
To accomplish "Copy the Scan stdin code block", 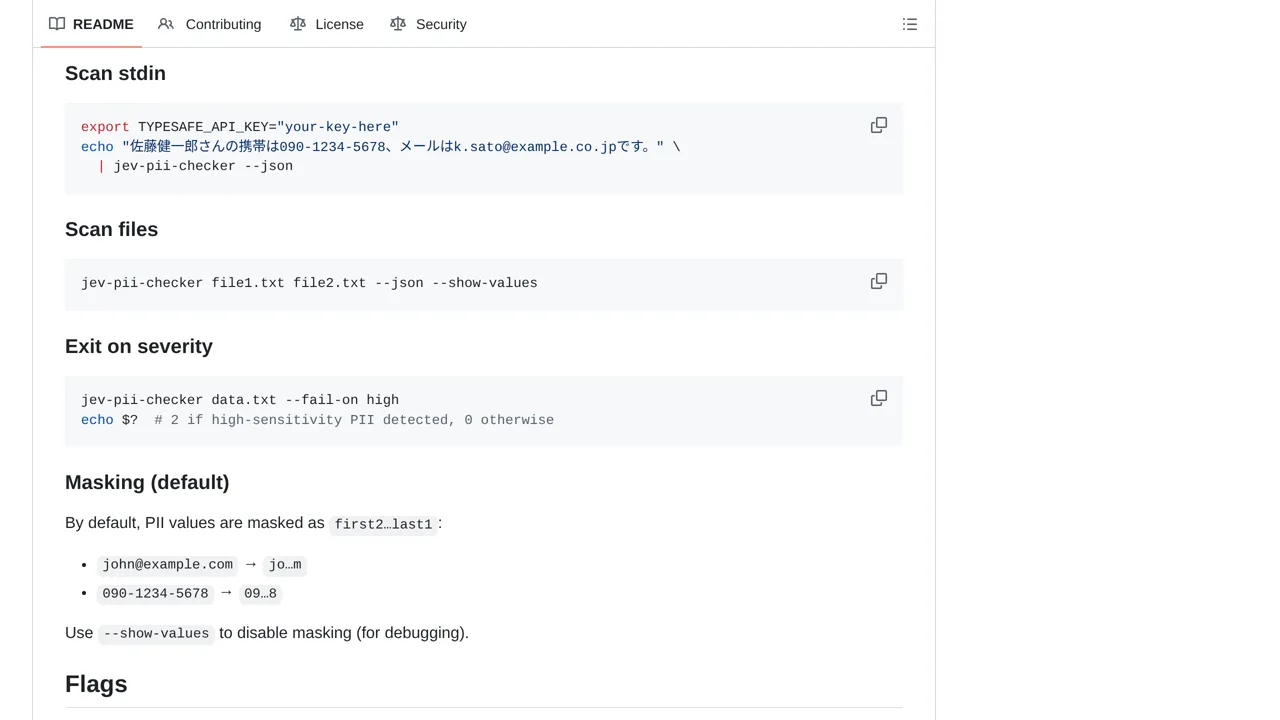I will pyautogui.click(x=879, y=125).
